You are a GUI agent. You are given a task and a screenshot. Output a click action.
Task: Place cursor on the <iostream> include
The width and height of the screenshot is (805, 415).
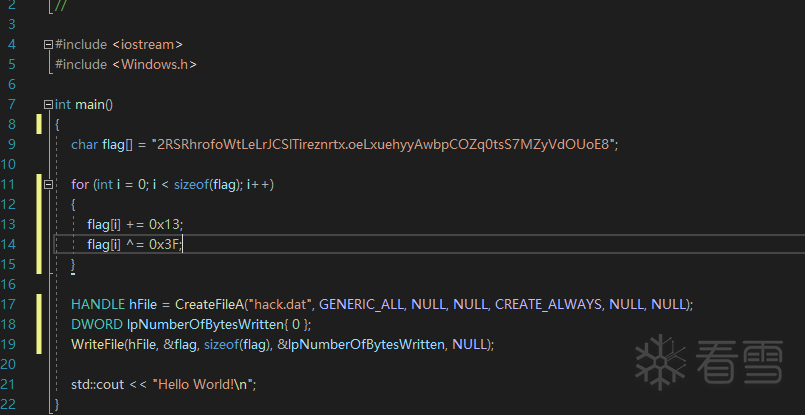147,45
